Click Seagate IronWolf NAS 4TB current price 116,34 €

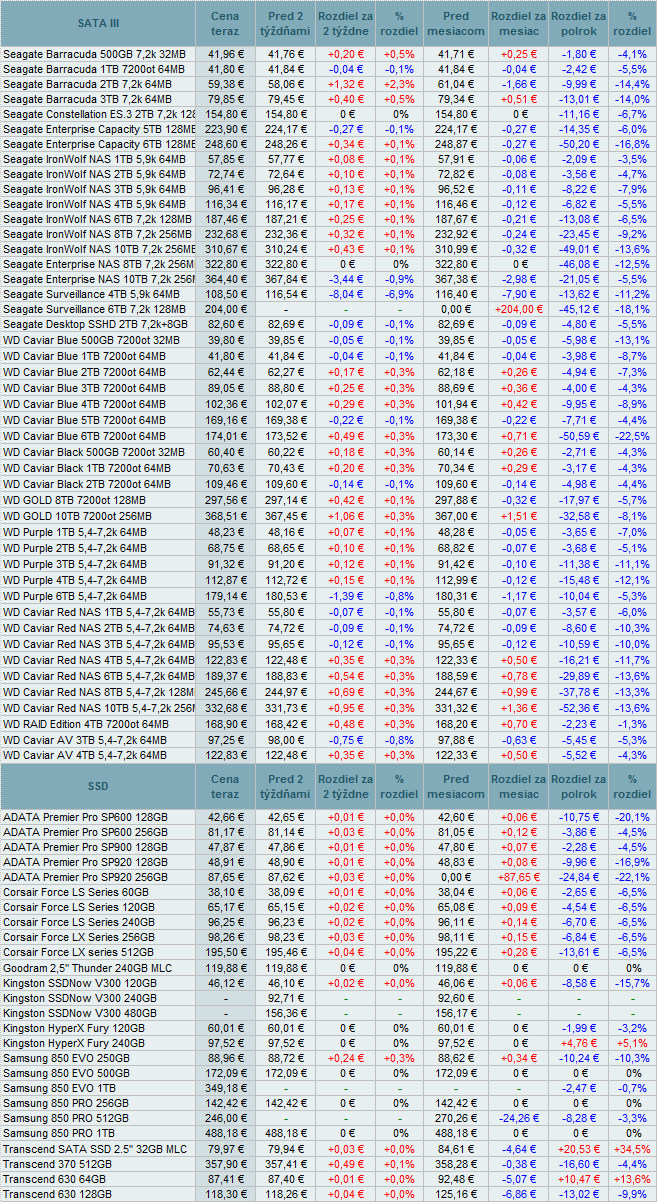click(x=226, y=204)
